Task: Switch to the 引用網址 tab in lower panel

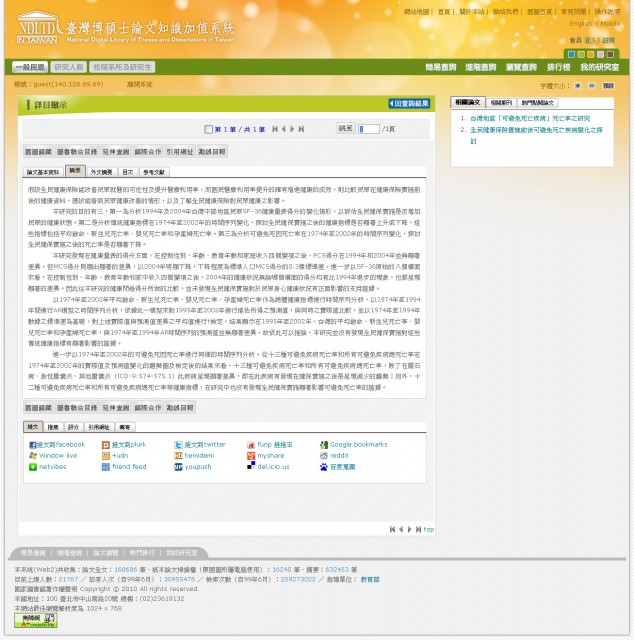Action: click(x=99, y=427)
